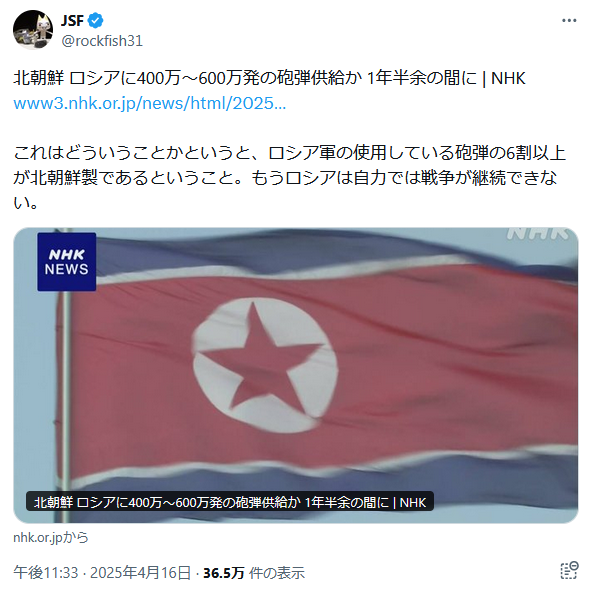Click the NHK NEWS logo on card
This screenshot has height=589, width=591.
[x=67, y=262]
